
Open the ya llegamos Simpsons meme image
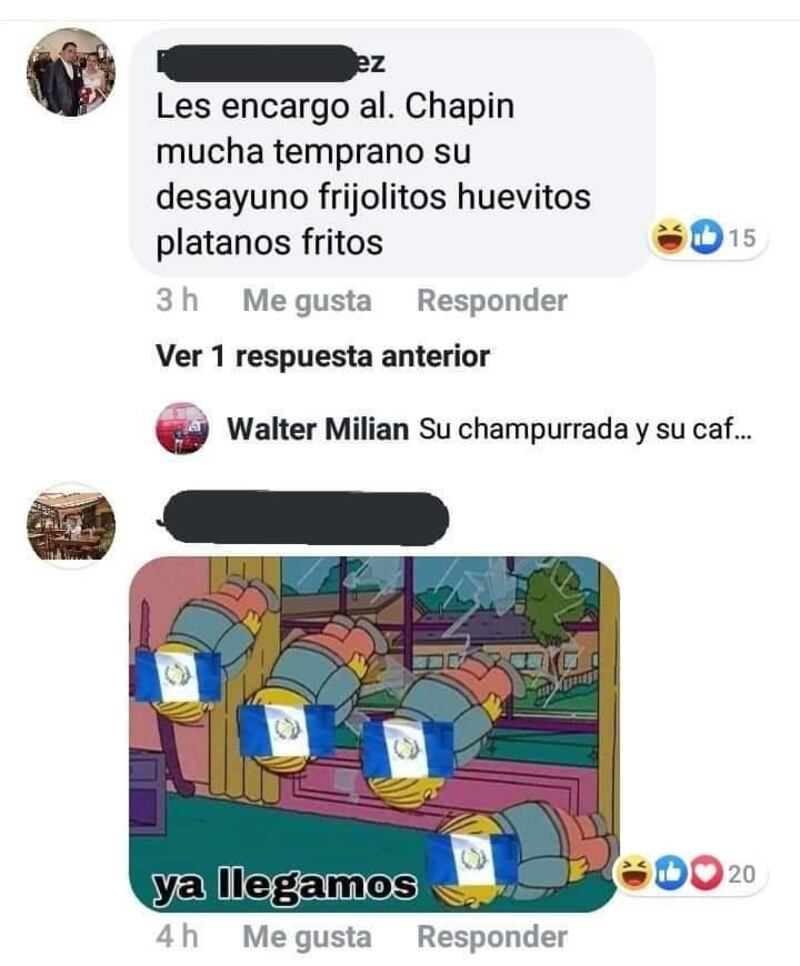pyautogui.click(x=374, y=734)
